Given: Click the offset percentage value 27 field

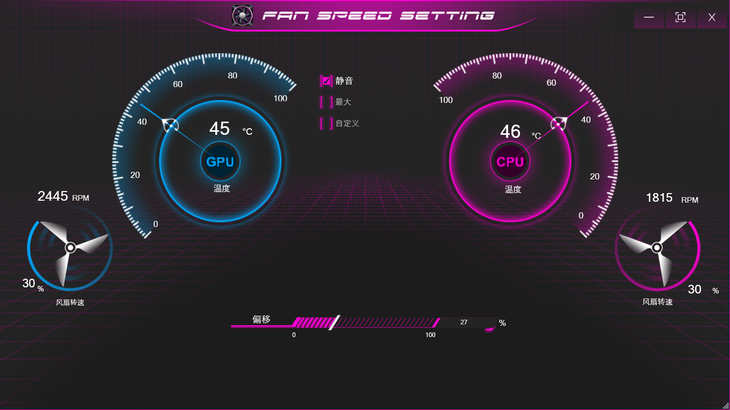Looking at the screenshot, I should (x=465, y=323).
